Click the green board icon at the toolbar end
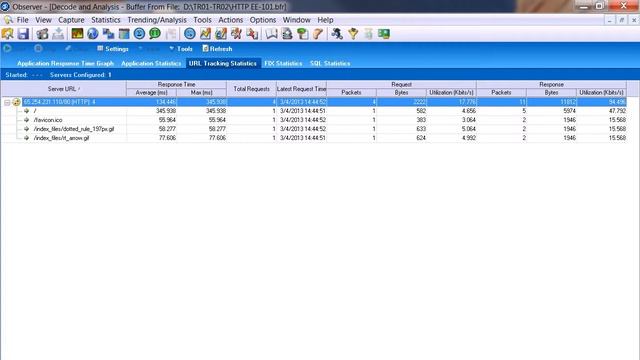The image size is (640, 360). (x=384, y=34)
